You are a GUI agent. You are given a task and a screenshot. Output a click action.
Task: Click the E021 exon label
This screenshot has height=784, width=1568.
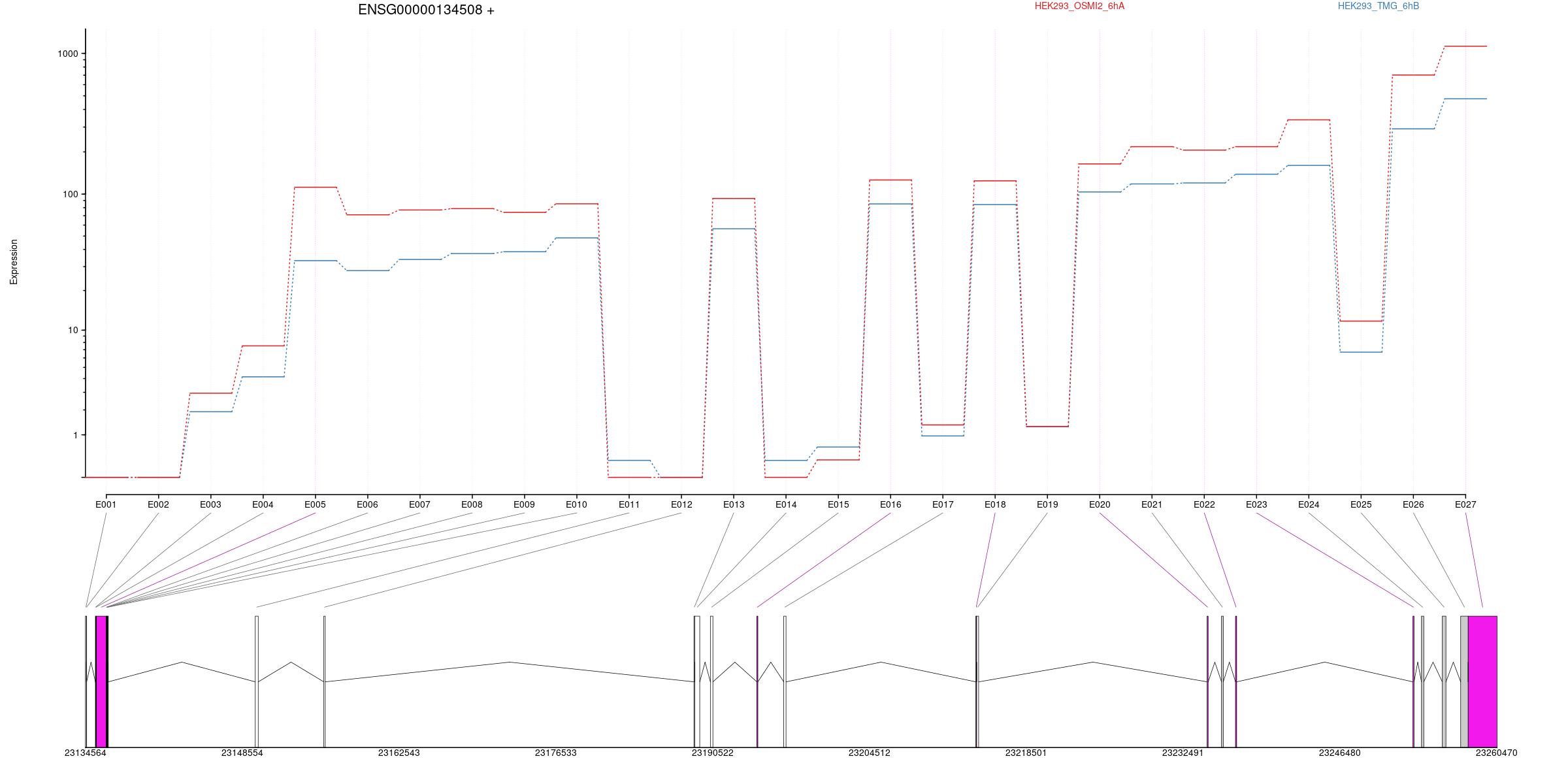click(x=1152, y=504)
